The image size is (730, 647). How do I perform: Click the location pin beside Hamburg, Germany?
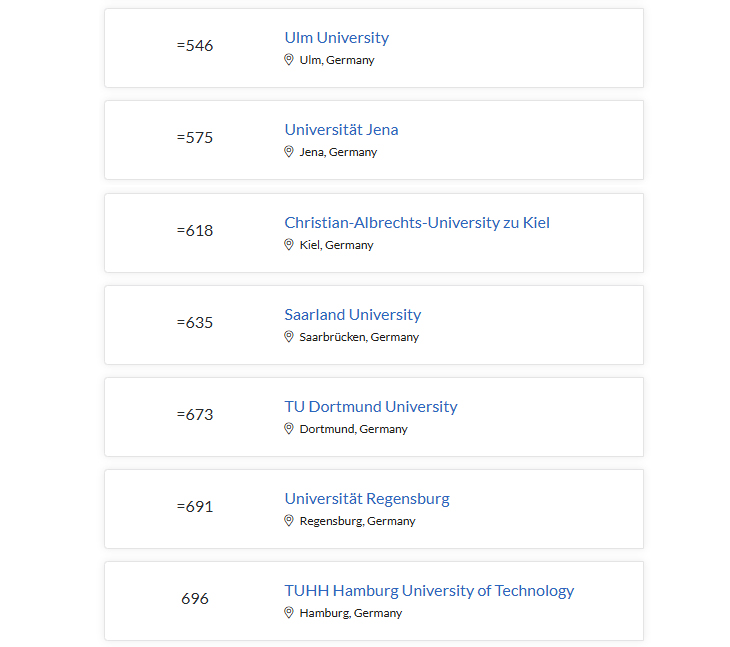coord(289,613)
